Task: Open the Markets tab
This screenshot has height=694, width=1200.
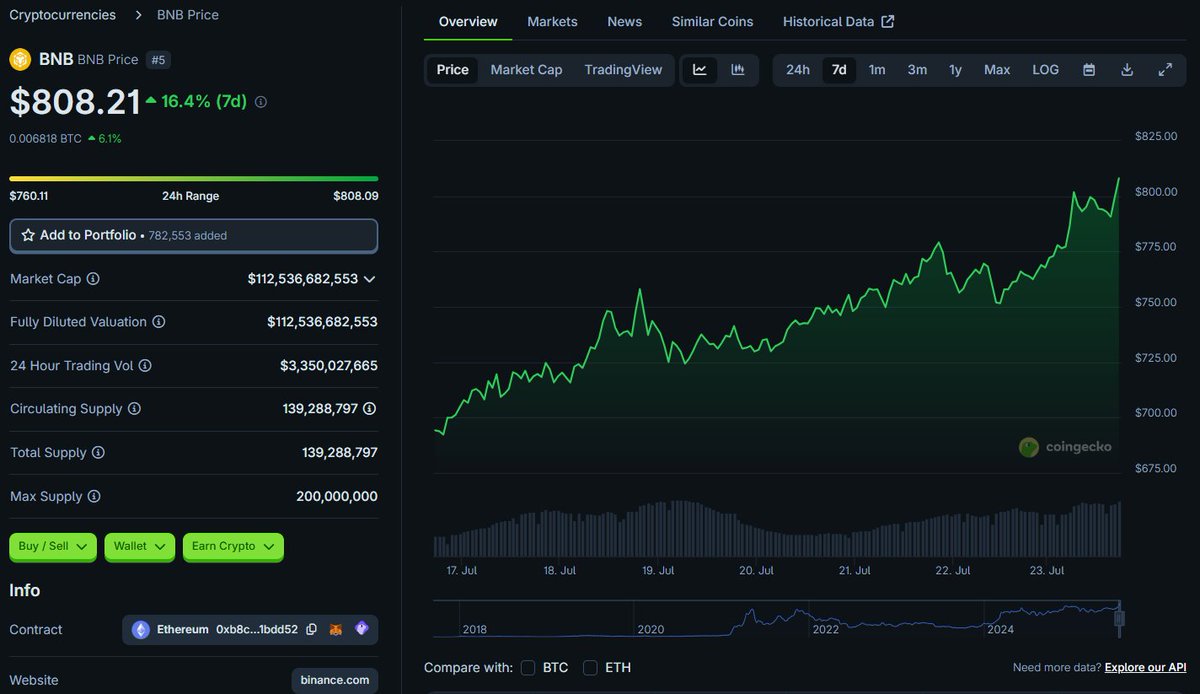Action: (x=552, y=21)
